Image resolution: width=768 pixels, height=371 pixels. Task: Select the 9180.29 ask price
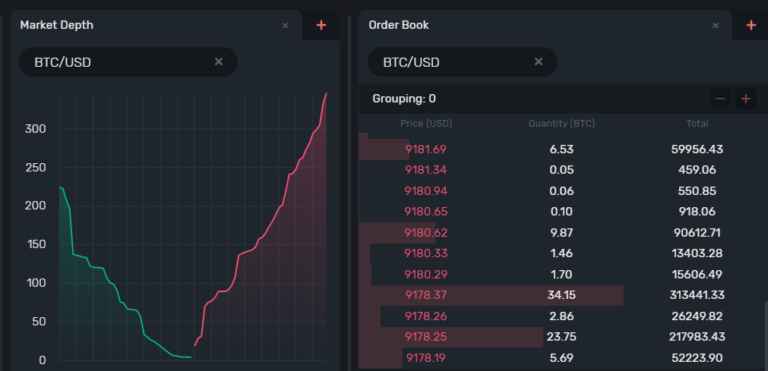click(x=426, y=274)
